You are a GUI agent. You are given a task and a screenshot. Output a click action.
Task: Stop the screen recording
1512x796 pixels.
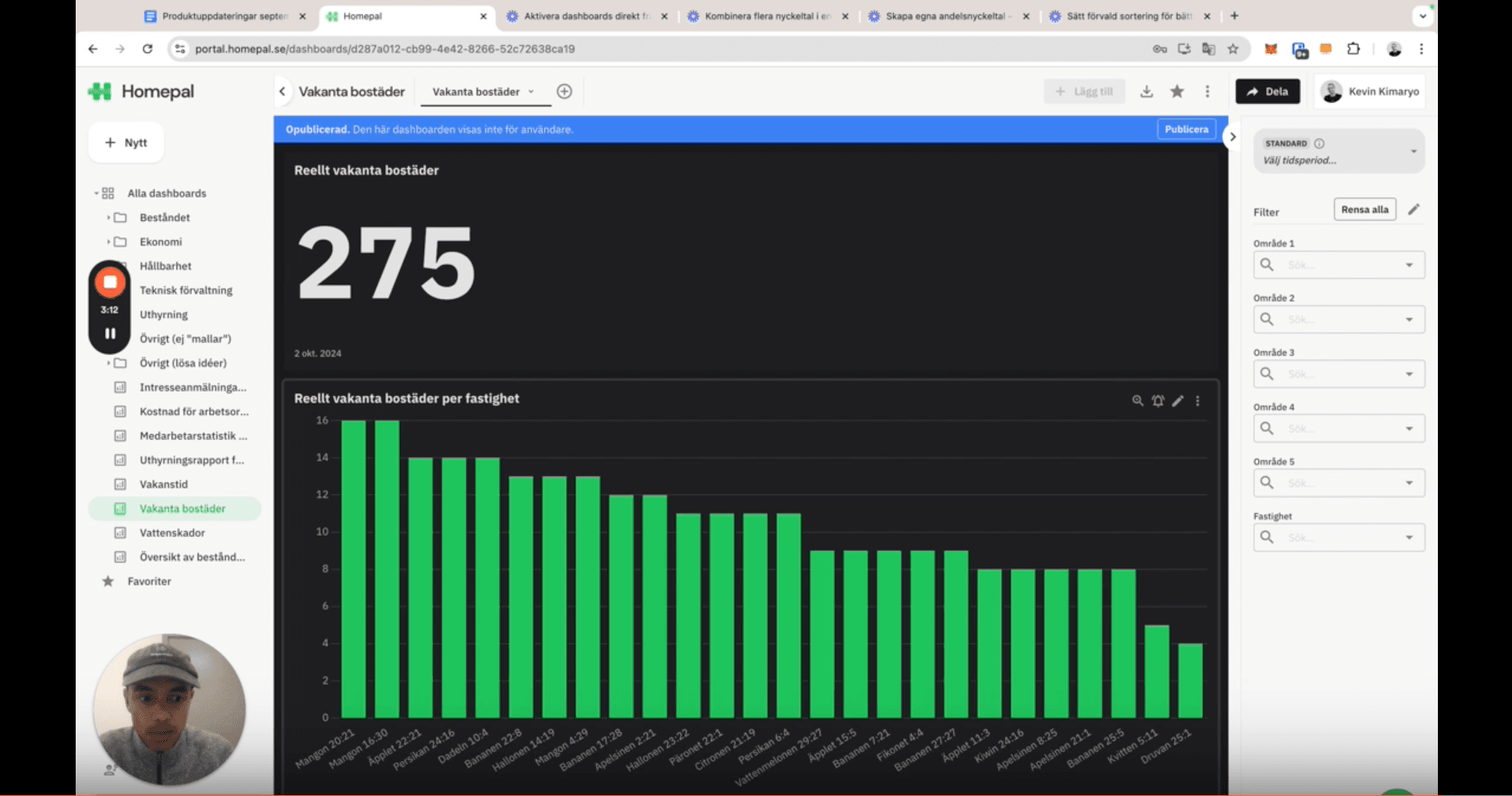(110, 282)
